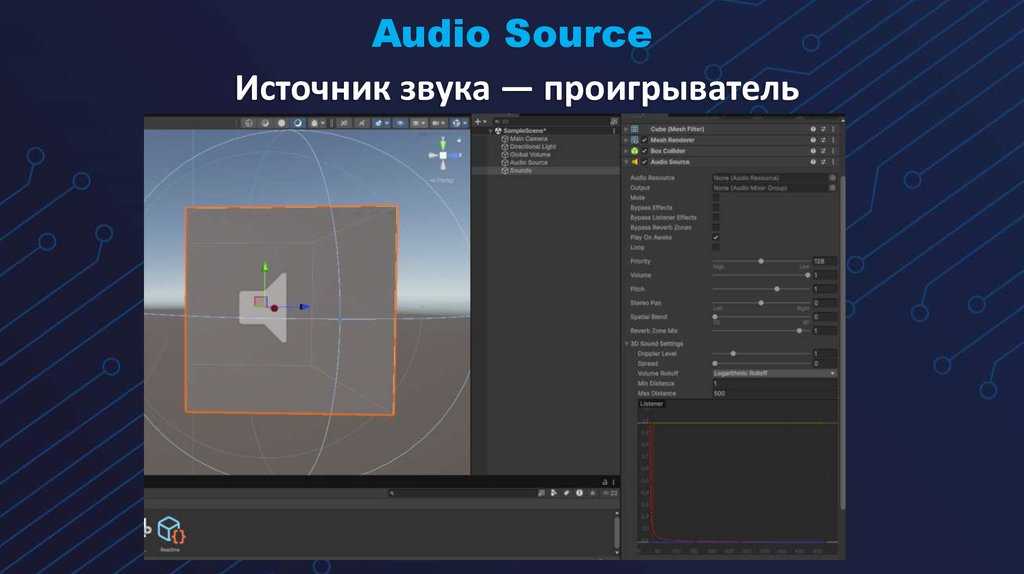This screenshot has height=574, width=1024.
Task: Expand Box Collider component
Action: pyautogui.click(x=626, y=151)
